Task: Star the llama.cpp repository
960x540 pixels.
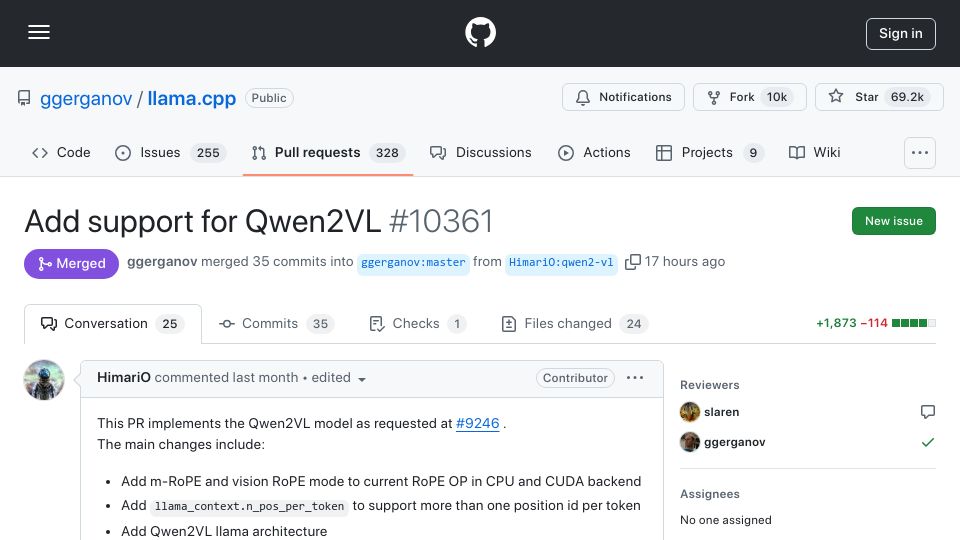Action: coord(879,97)
